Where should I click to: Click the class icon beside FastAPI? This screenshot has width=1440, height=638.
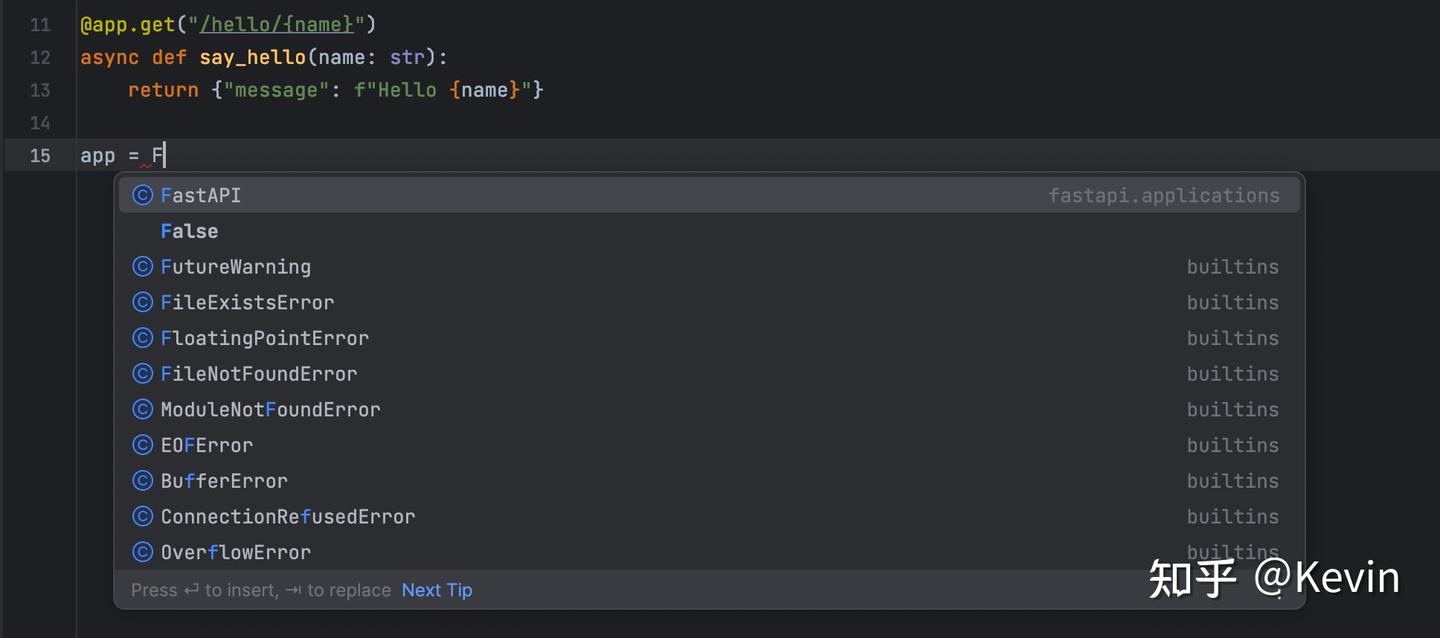coord(142,195)
